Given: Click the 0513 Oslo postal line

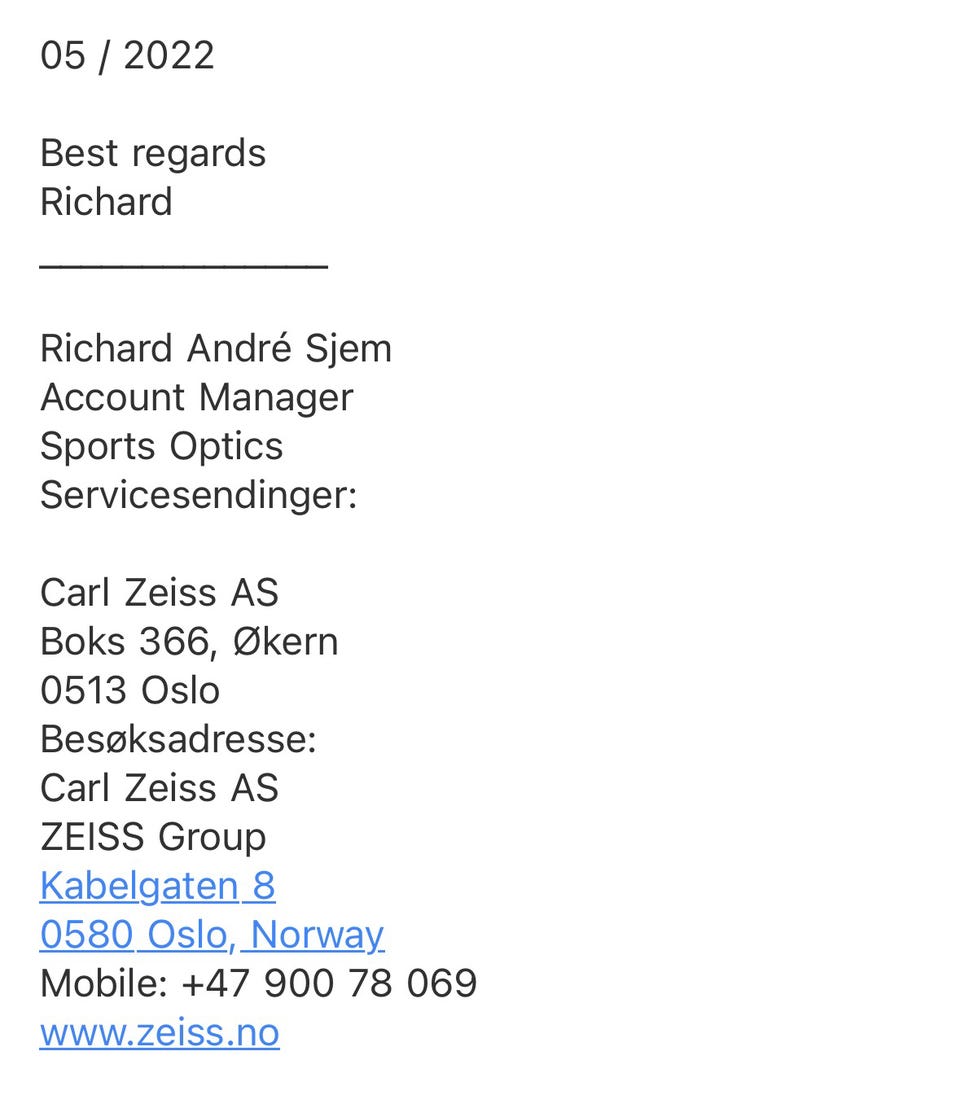Looking at the screenshot, I should 129,690.
